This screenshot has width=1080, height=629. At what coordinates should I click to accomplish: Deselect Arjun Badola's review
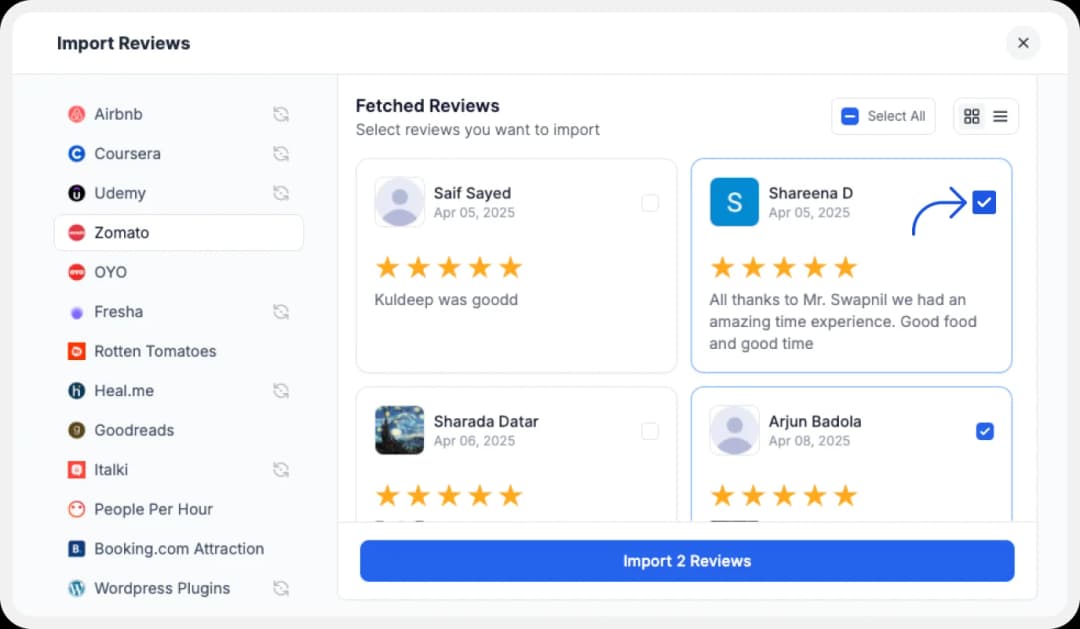[984, 431]
